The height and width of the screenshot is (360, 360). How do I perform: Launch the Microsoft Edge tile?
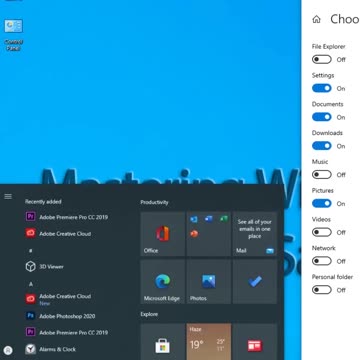pos(163,282)
